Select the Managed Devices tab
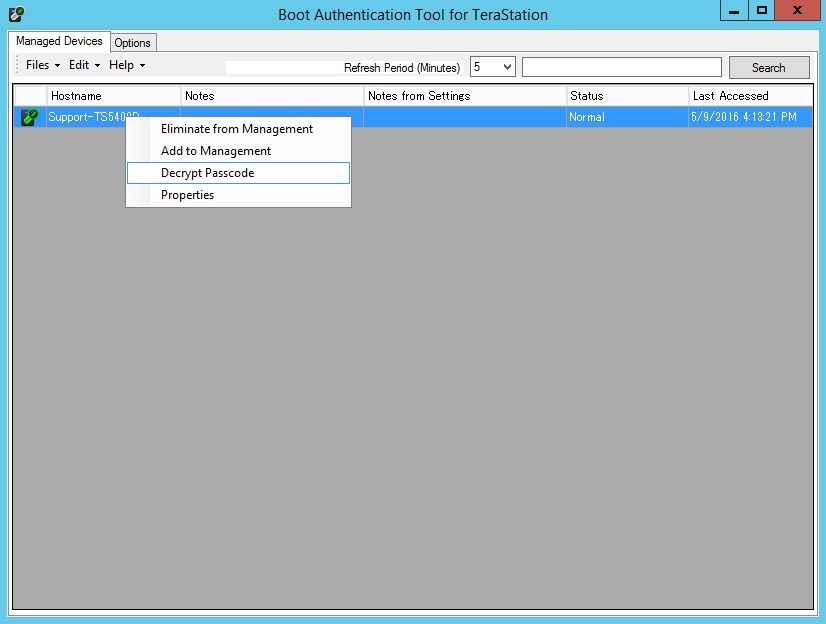 (59, 41)
